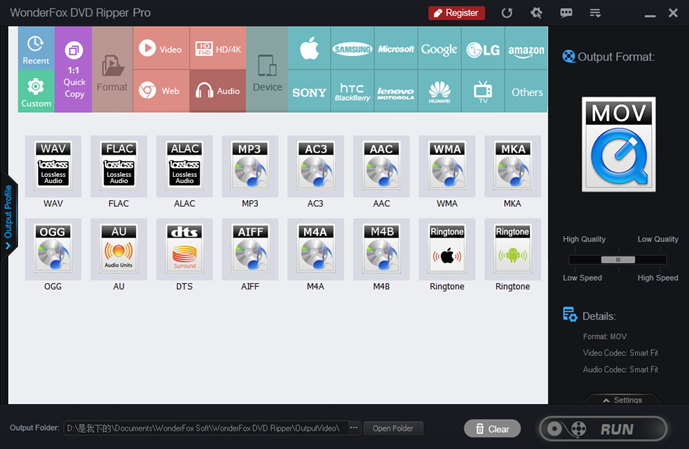Open the Apple device profiles
689x449 pixels.
click(x=309, y=48)
